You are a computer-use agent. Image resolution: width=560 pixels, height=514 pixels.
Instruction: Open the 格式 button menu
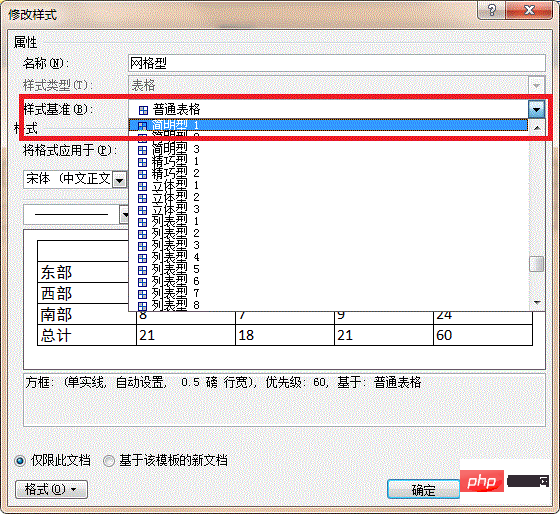(51, 489)
